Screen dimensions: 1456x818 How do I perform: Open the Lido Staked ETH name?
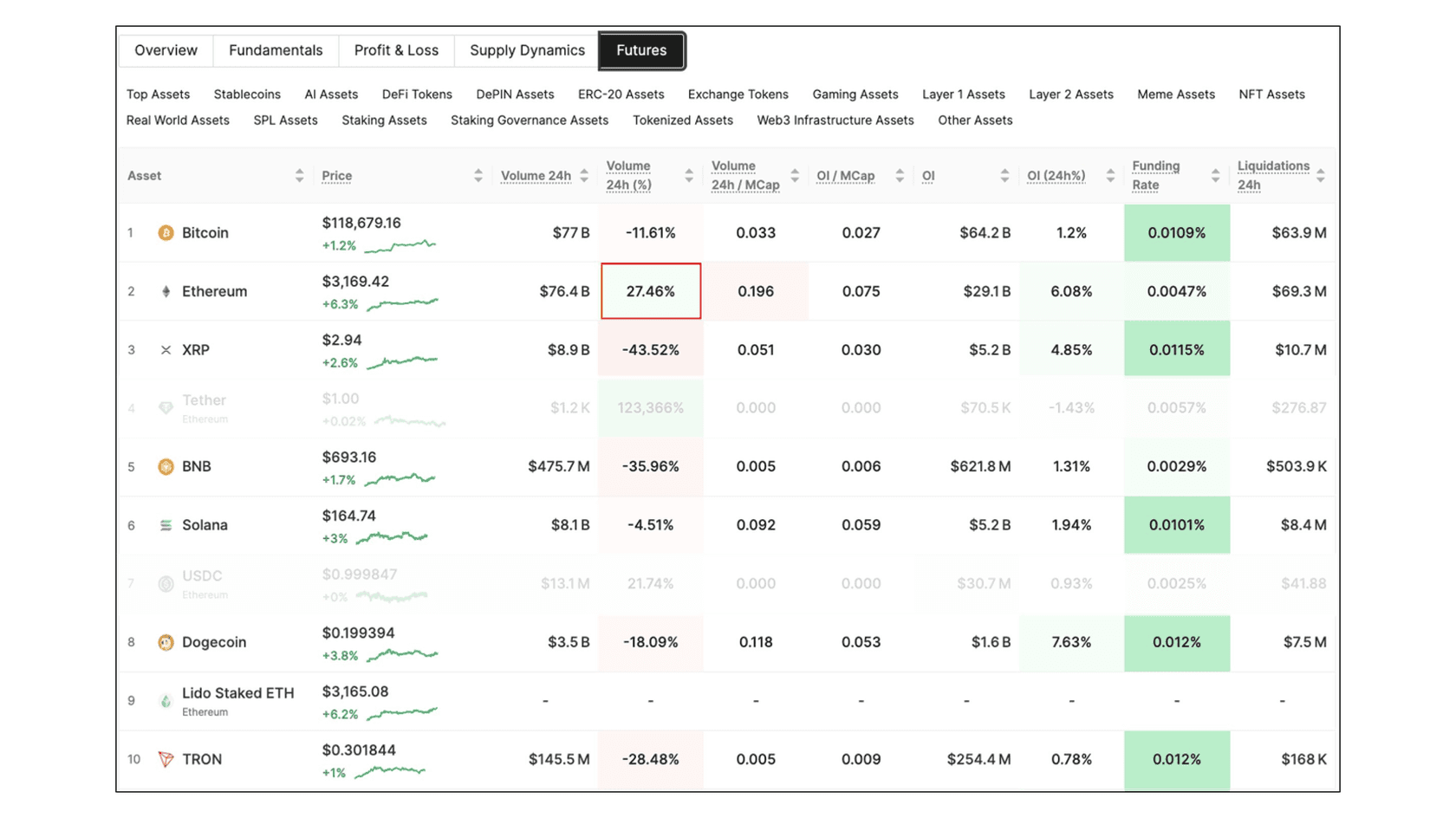[x=238, y=693]
